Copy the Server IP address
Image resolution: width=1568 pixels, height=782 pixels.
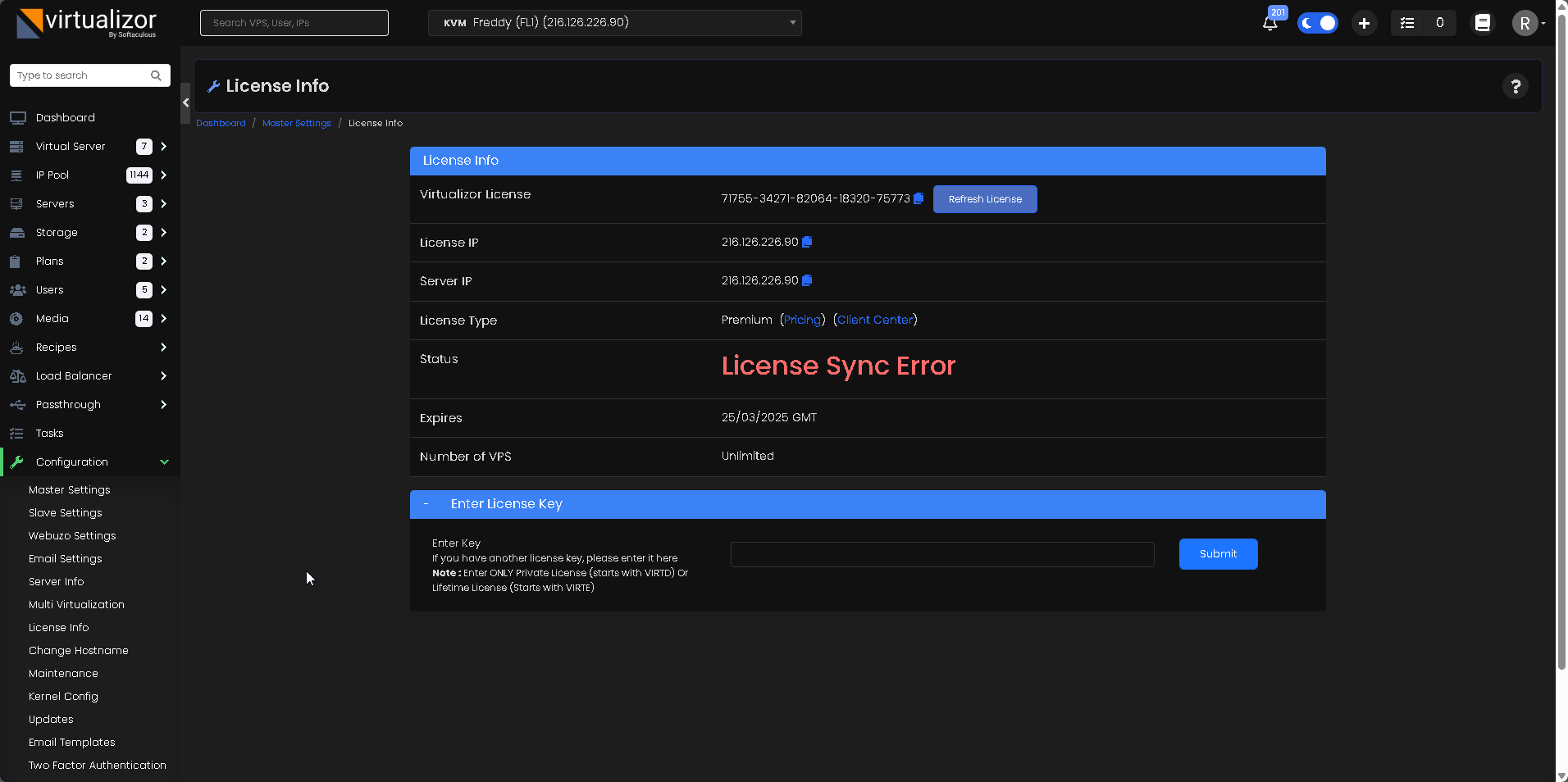pyautogui.click(x=807, y=280)
